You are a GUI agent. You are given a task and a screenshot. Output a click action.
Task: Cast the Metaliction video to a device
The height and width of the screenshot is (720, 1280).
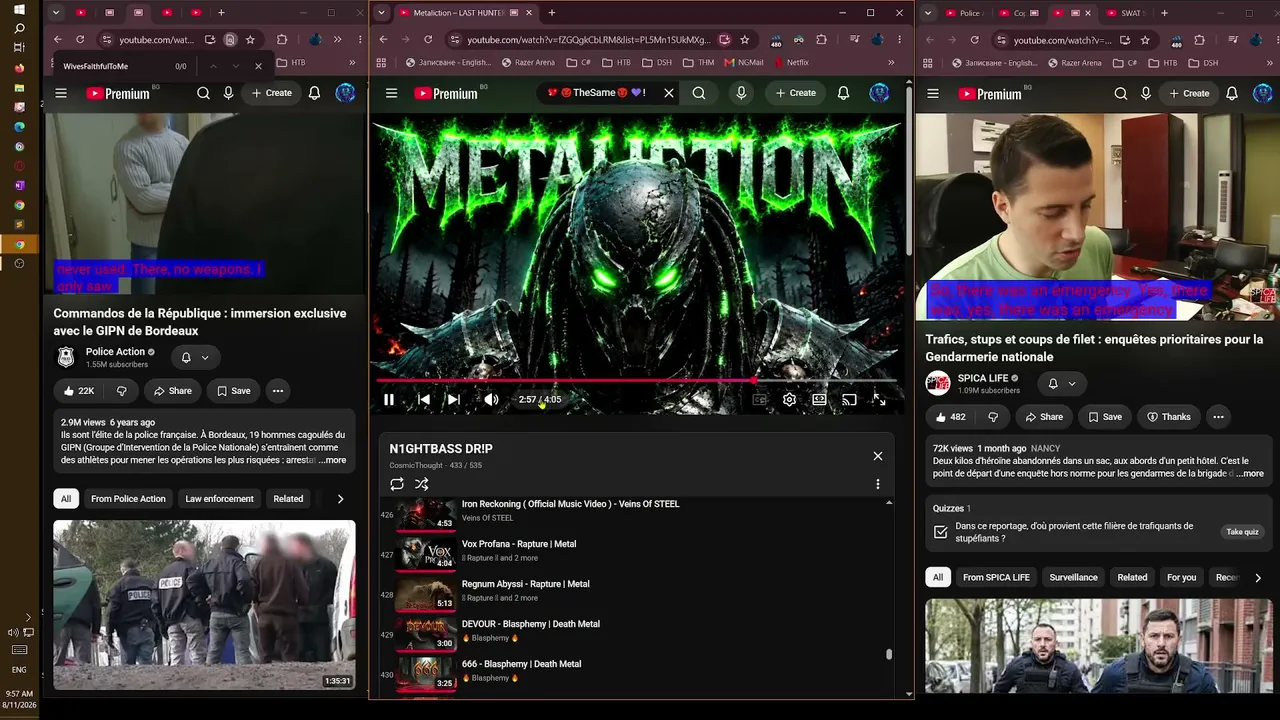click(849, 400)
